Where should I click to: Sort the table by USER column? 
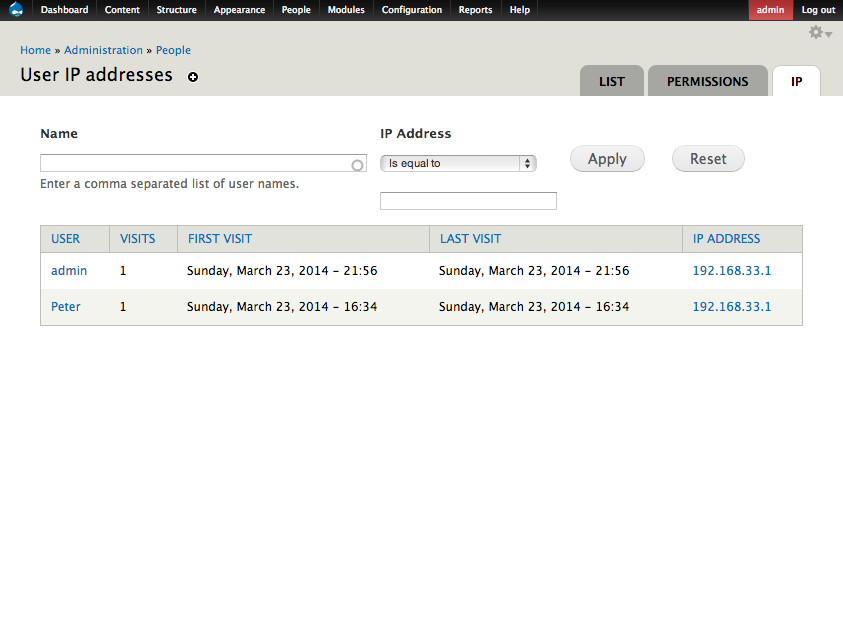point(66,239)
